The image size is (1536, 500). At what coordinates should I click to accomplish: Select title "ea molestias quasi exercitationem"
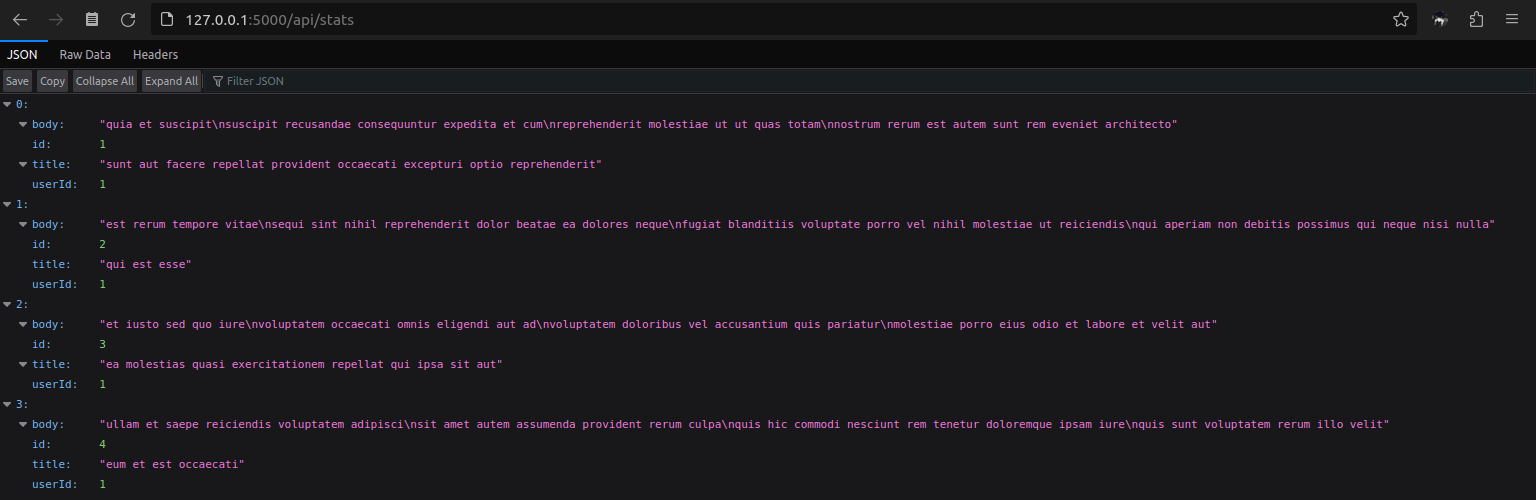(x=301, y=364)
